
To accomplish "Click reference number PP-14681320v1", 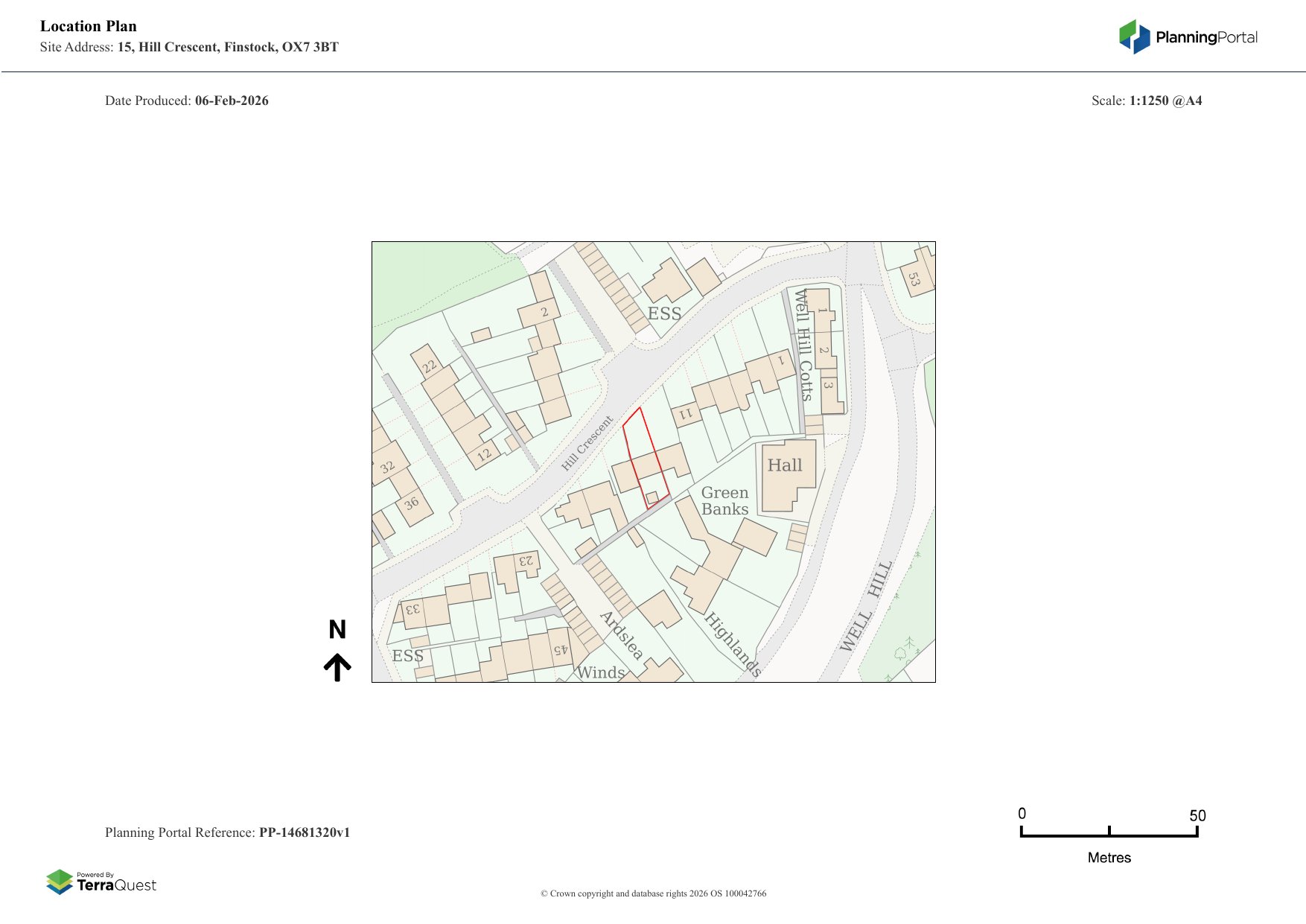I will [304, 832].
